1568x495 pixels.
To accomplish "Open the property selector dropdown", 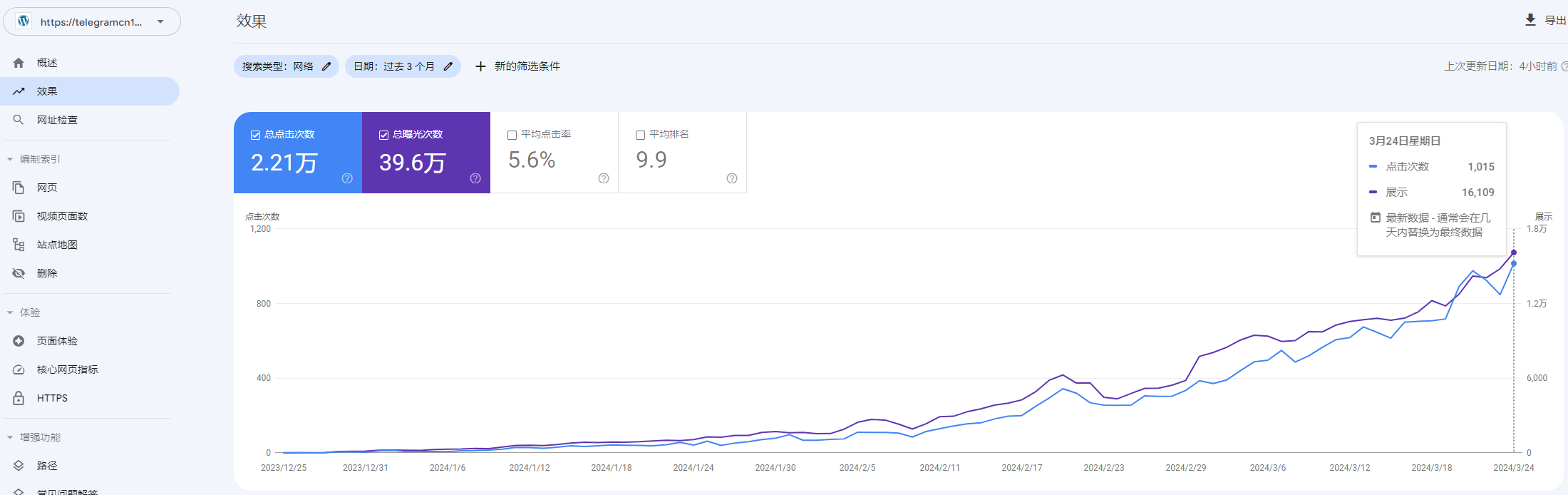I will [x=160, y=22].
